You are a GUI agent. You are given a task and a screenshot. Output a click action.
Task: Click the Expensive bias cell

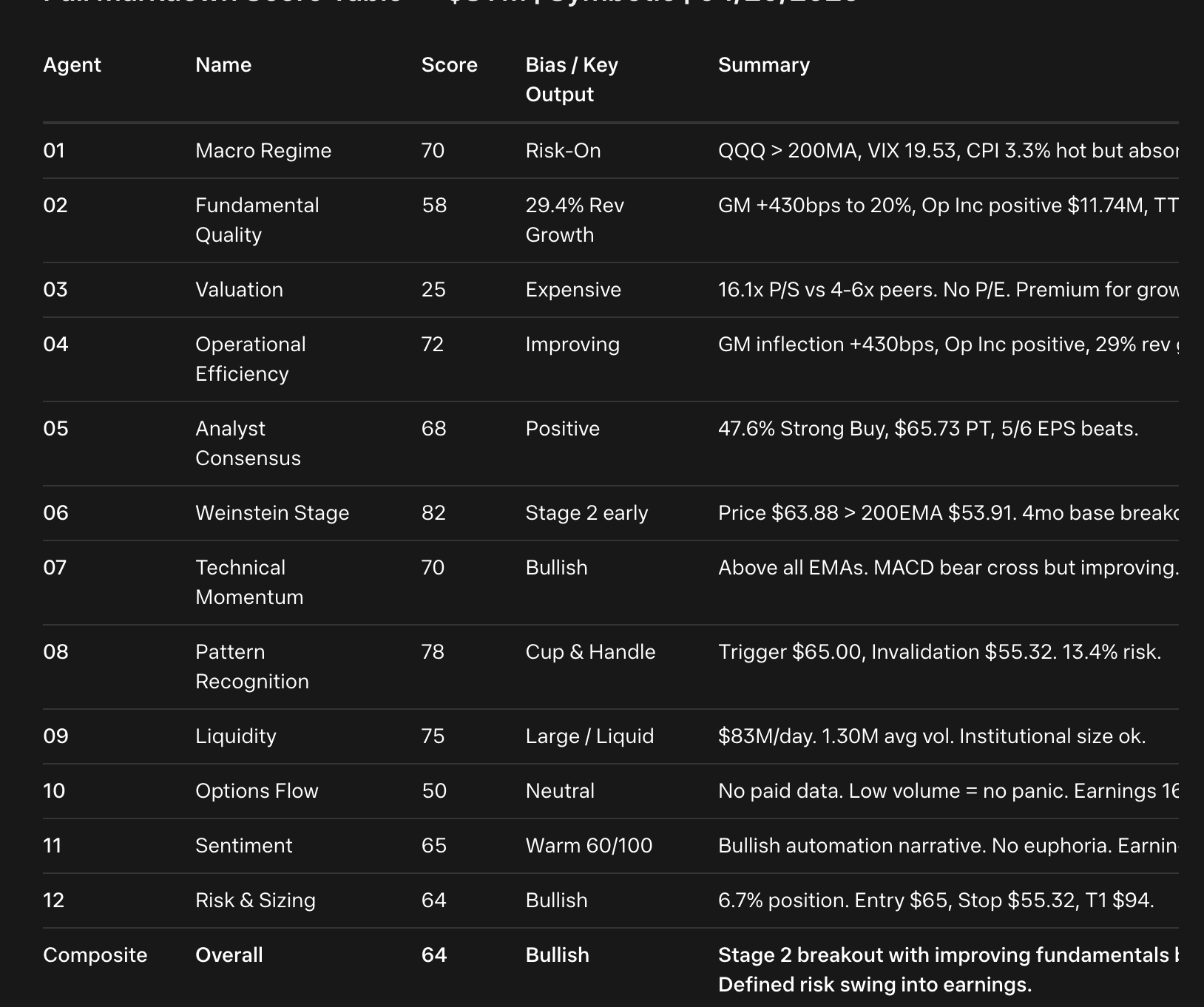click(573, 290)
